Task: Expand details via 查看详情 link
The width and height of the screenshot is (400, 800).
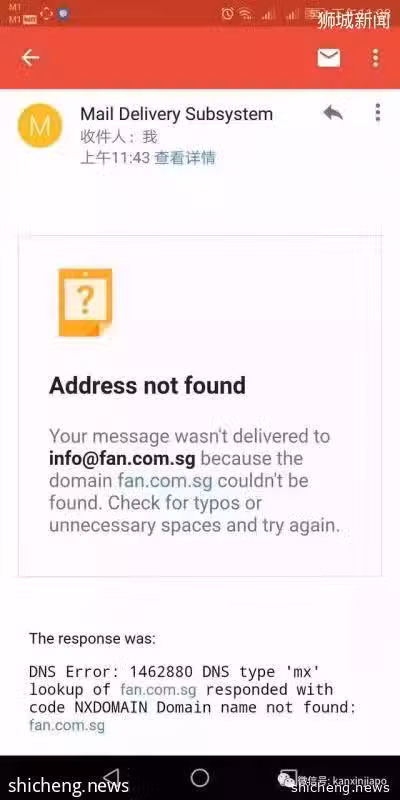Action: [x=185, y=158]
